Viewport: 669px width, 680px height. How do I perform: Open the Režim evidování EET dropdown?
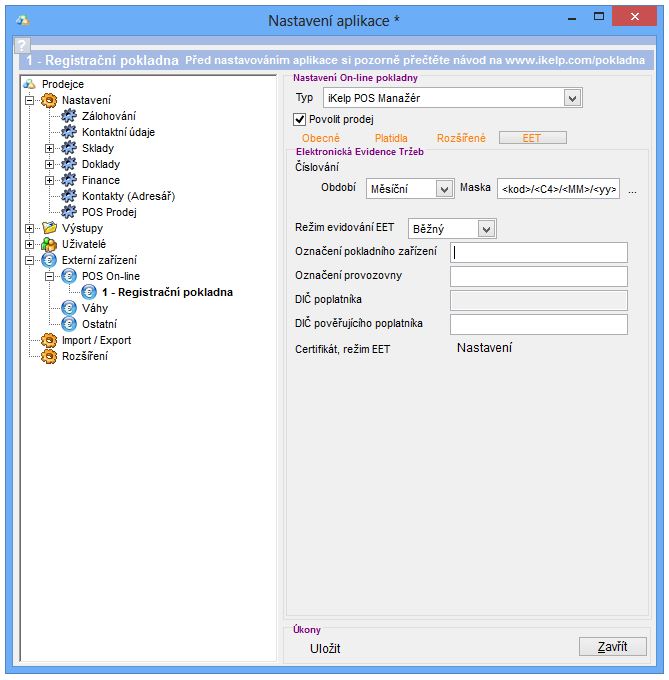tap(486, 229)
